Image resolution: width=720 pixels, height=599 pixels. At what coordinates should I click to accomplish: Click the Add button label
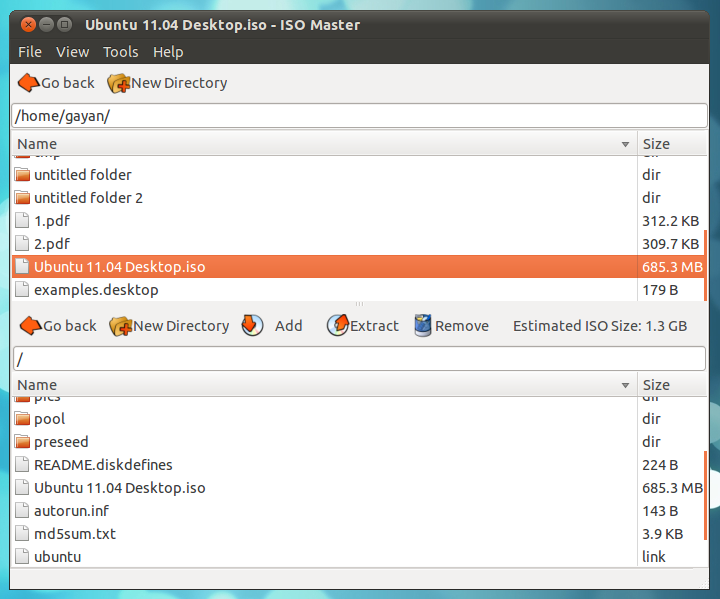point(288,326)
